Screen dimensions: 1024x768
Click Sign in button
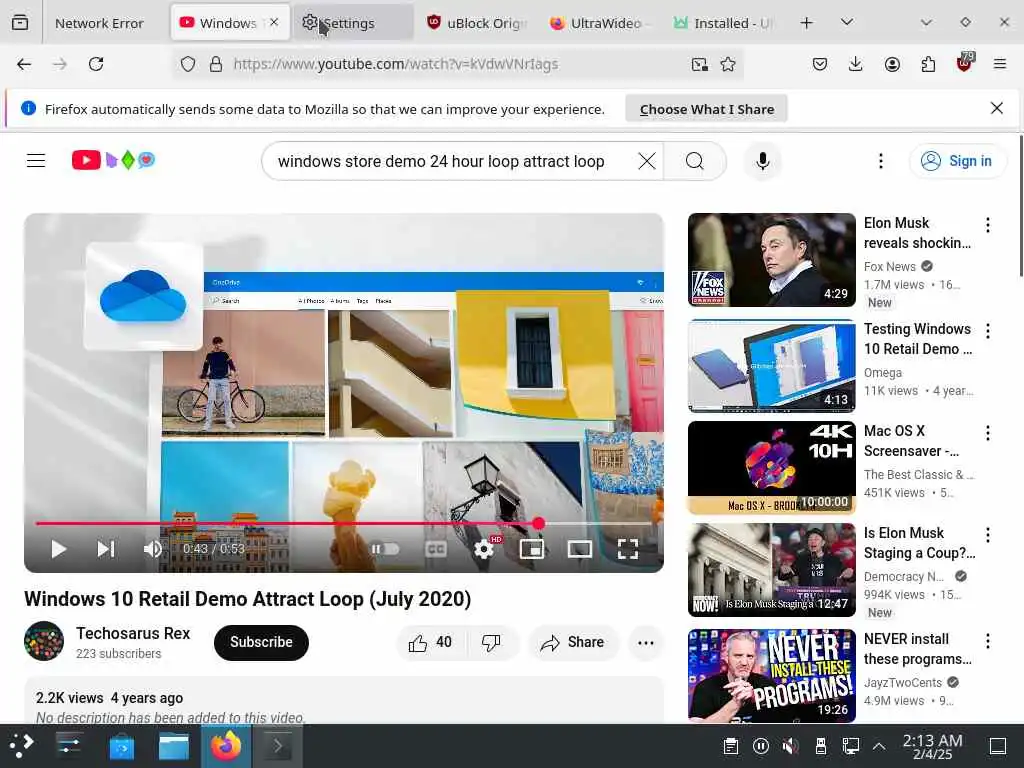click(x=957, y=161)
